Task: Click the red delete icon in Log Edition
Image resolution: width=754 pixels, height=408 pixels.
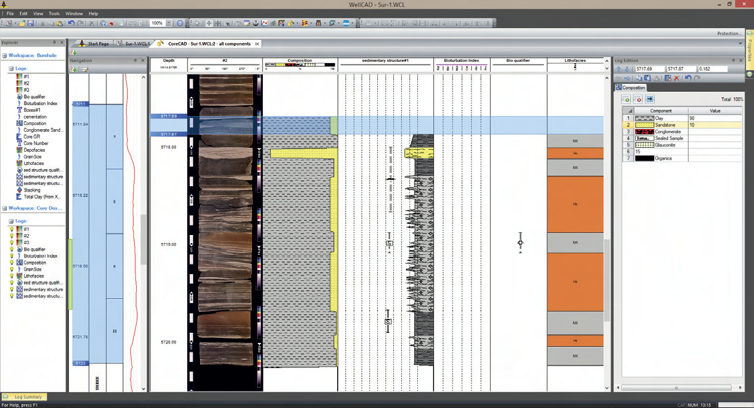Action: tap(677, 78)
